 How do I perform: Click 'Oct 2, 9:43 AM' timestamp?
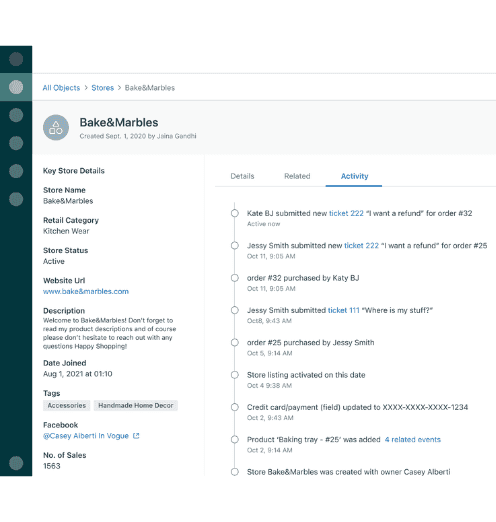point(270,418)
